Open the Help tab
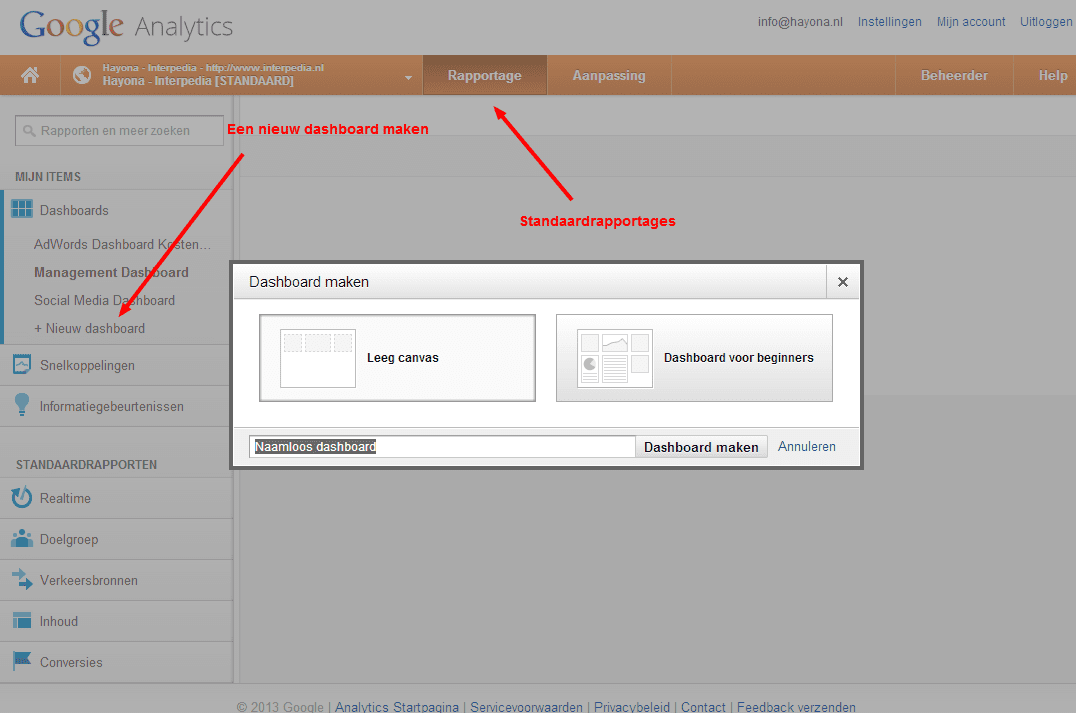Image resolution: width=1076 pixels, height=713 pixels. tap(1052, 75)
